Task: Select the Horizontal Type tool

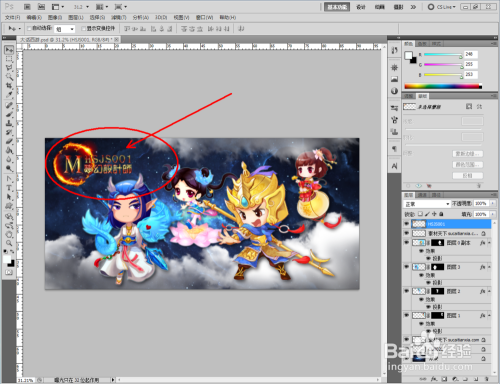Action: (x=9, y=188)
